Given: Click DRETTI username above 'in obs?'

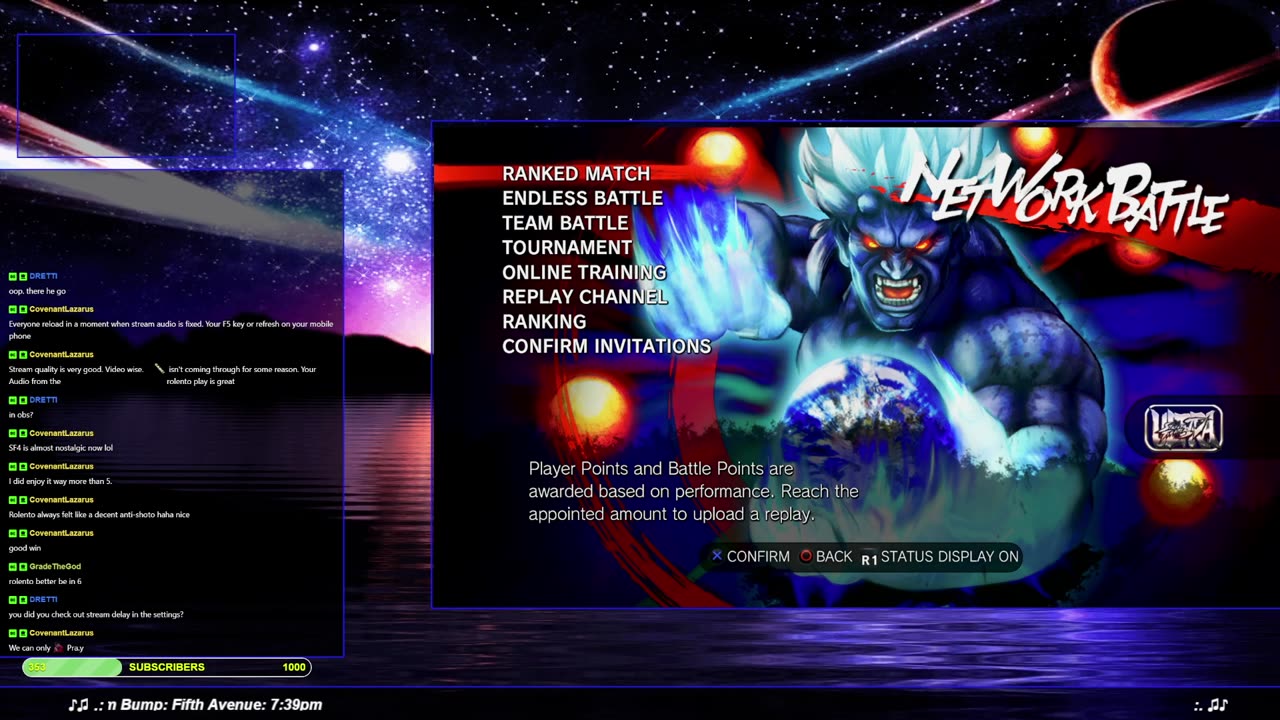Looking at the screenshot, I should tap(43, 400).
